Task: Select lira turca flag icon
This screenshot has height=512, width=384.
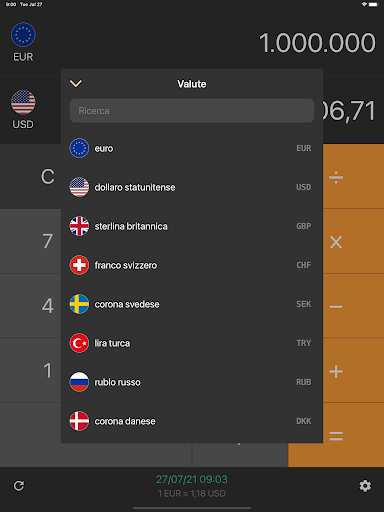Action: (x=79, y=343)
